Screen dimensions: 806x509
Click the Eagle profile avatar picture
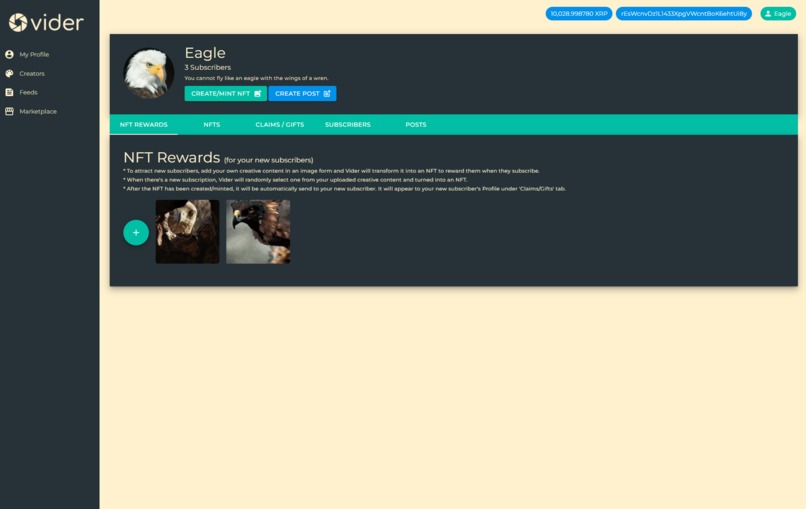pos(149,74)
